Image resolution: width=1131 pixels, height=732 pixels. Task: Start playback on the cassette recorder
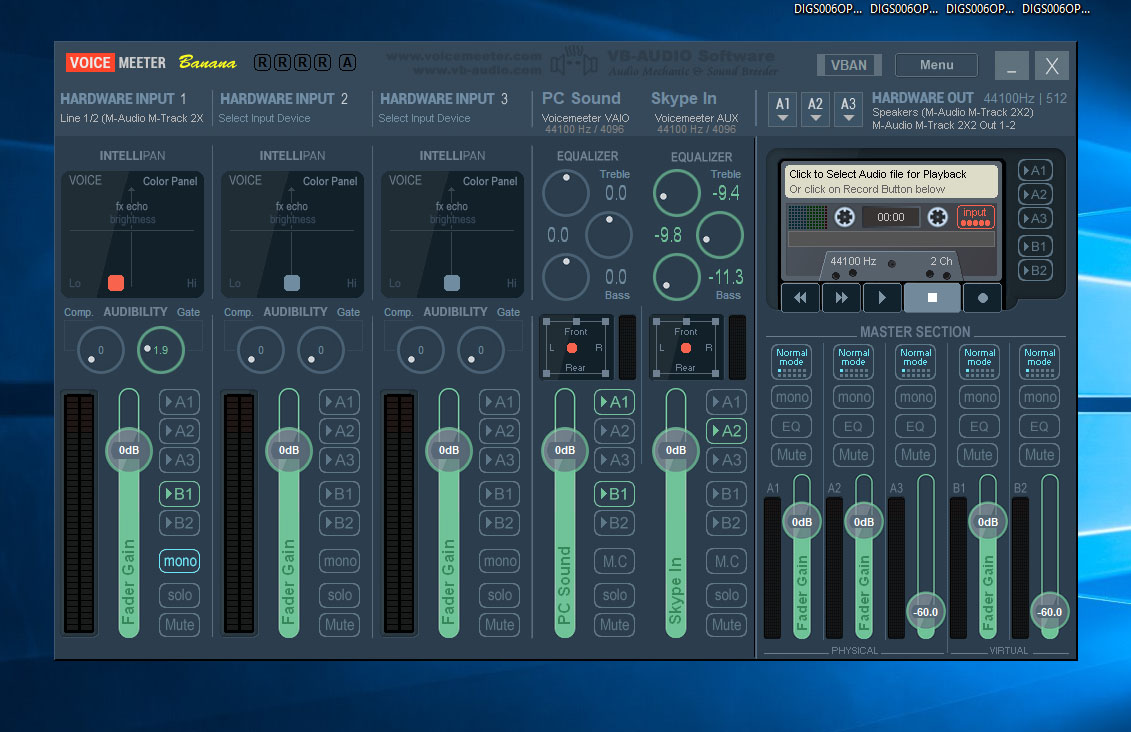(882, 298)
